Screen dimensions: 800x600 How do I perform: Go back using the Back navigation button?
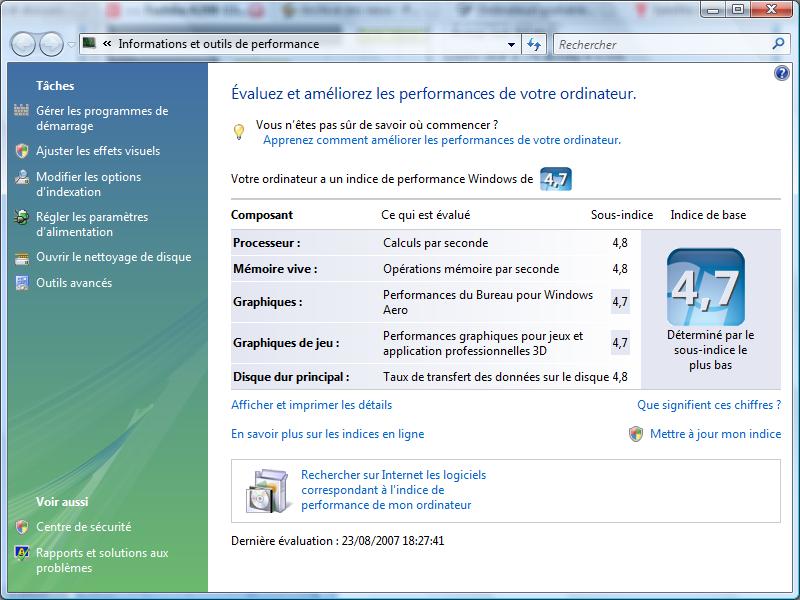click(24, 44)
